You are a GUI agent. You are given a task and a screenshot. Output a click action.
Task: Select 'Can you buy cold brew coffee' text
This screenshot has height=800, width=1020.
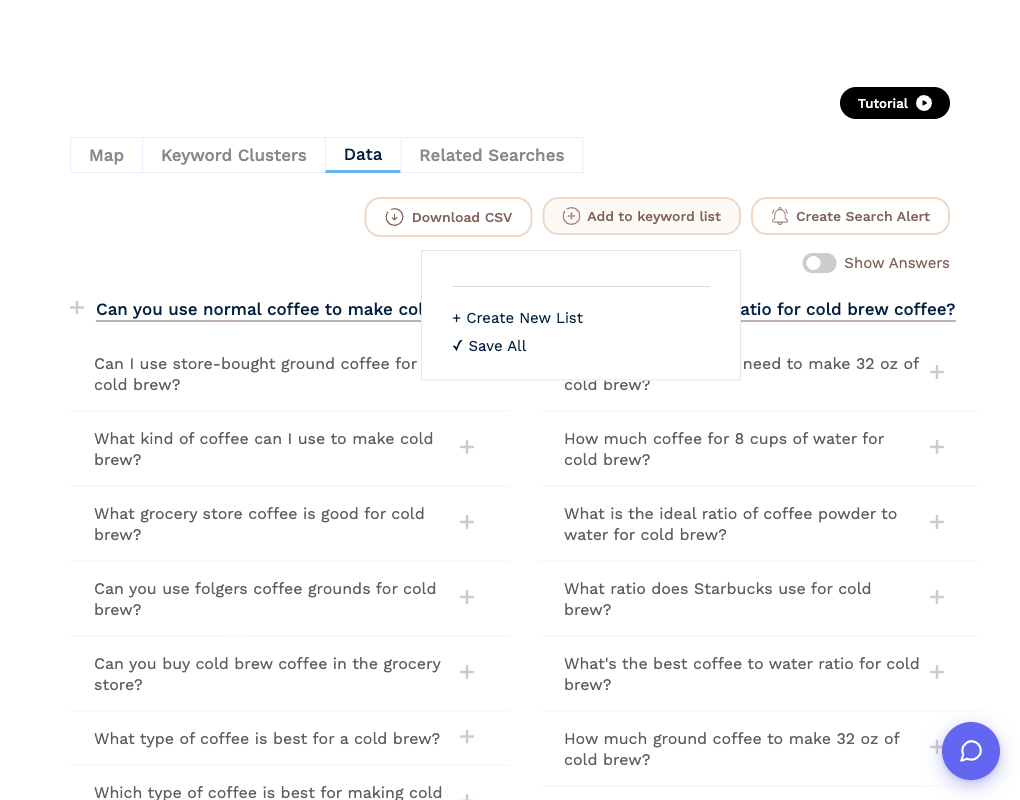pyautogui.click(x=267, y=674)
